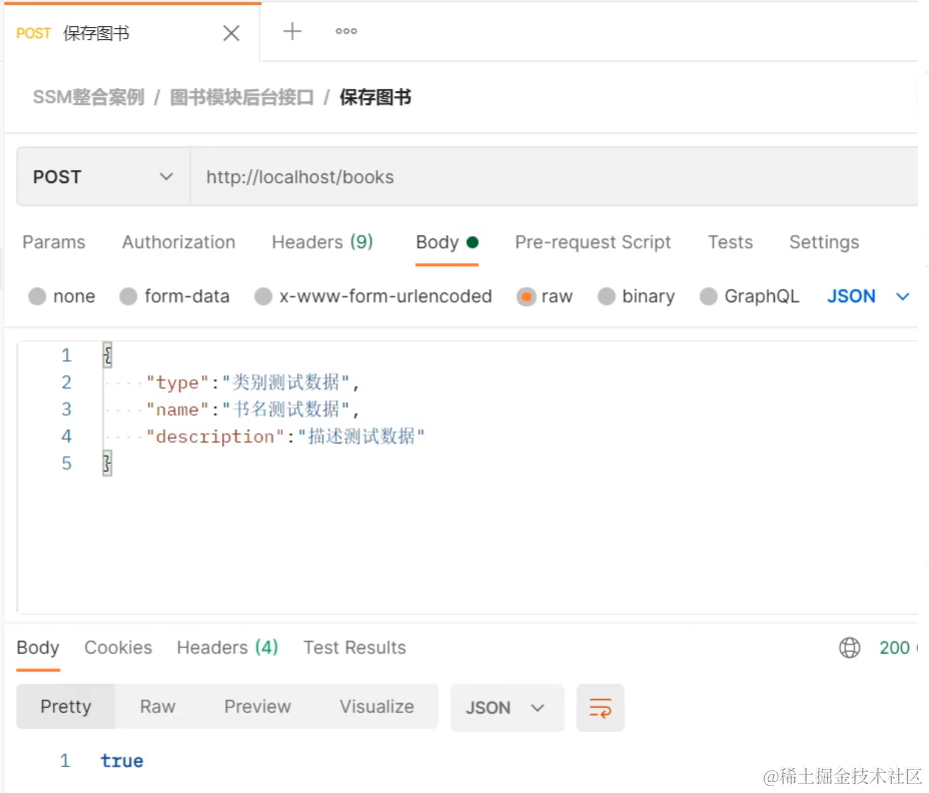Click the globe network icon near status
The height and width of the screenshot is (793, 929).
point(850,648)
